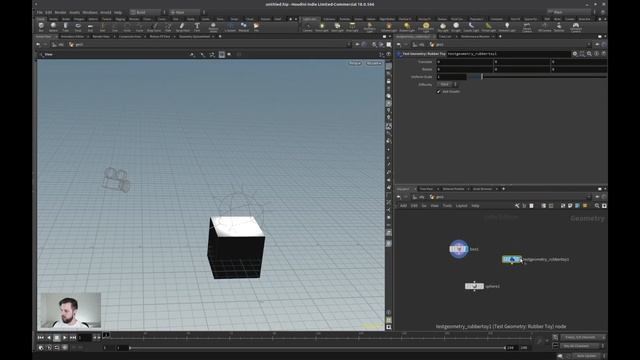This screenshot has height=360, width=640.
Task: Add a Caustic Light from the shelf
Action: point(471,27)
